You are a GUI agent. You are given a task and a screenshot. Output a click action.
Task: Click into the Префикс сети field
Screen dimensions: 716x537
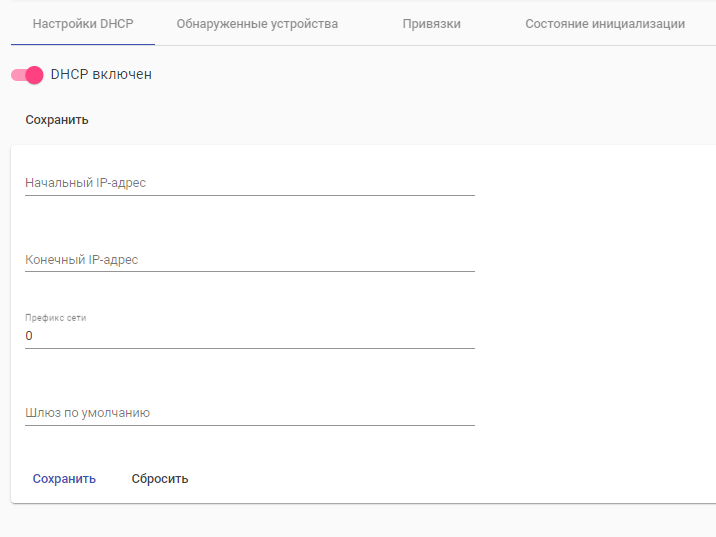[250, 336]
